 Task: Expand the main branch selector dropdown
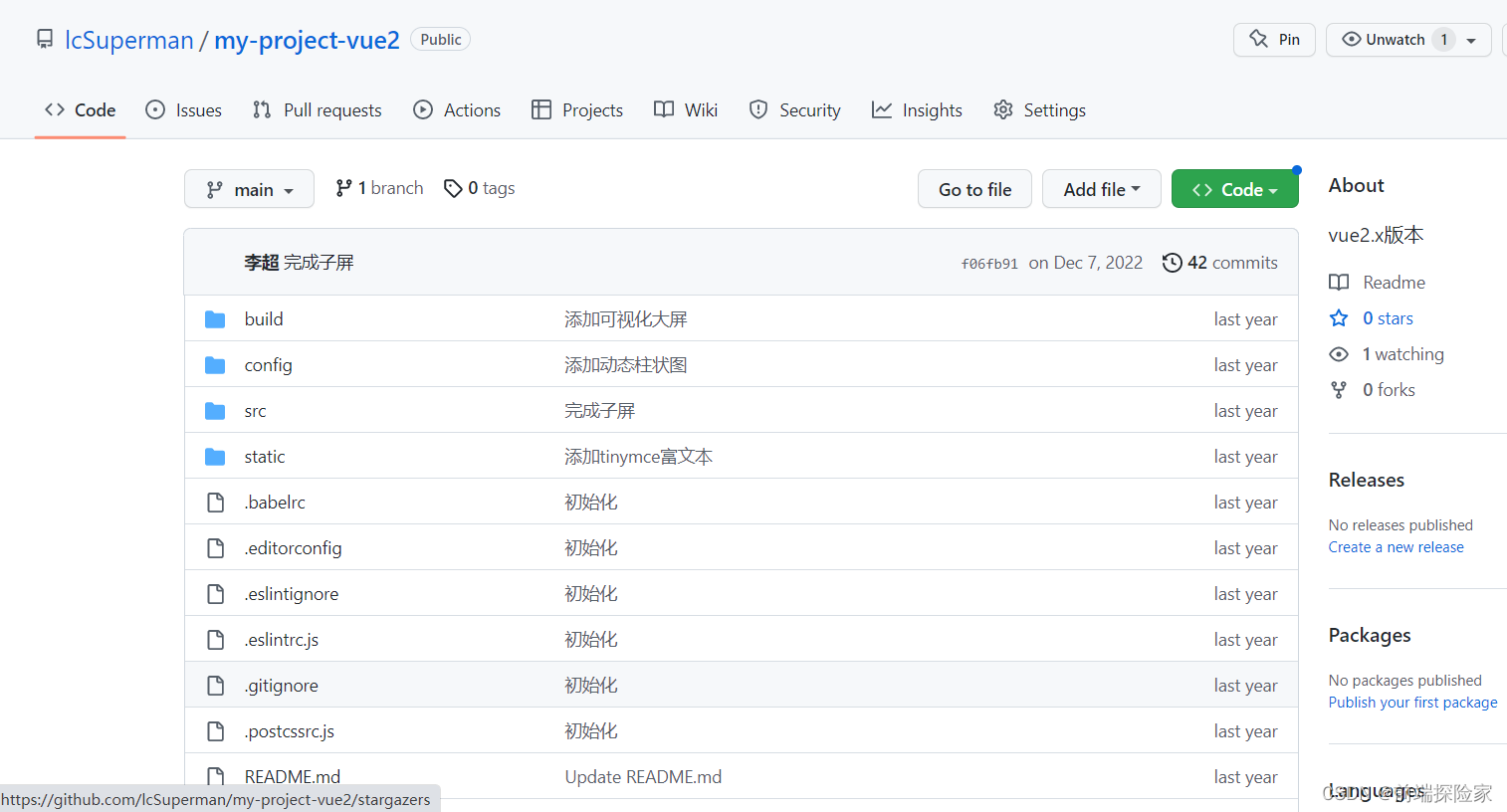coord(249,189)
